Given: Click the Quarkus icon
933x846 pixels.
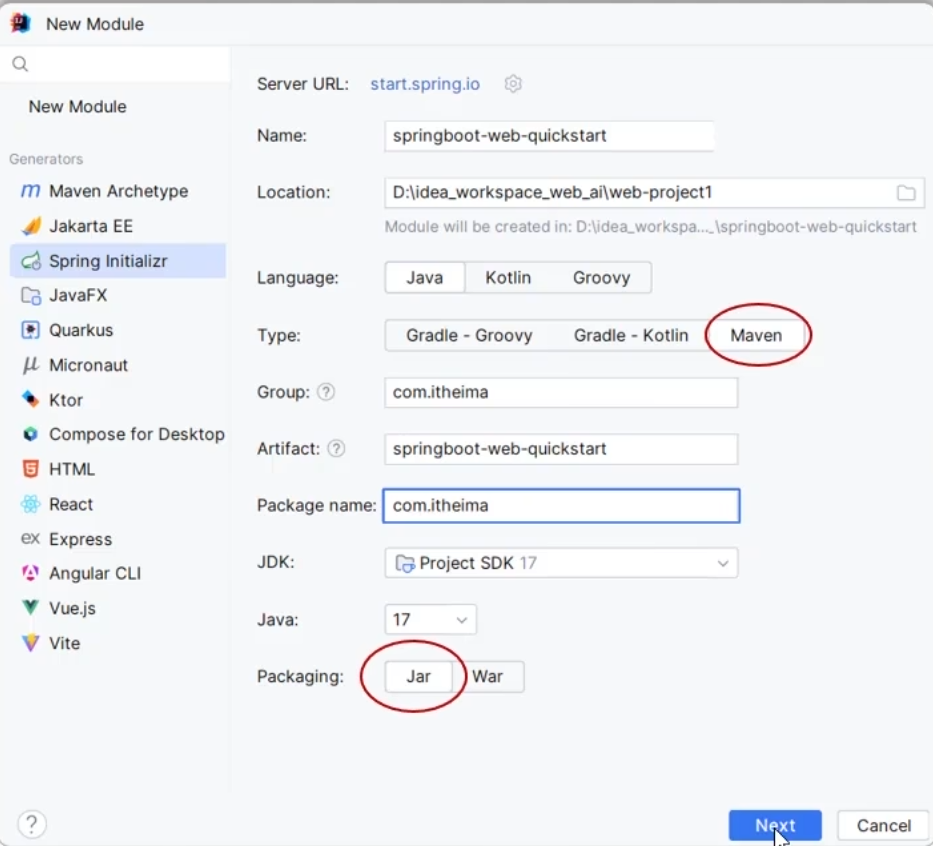Looking at the screenshot, I should tap(30, 330).
